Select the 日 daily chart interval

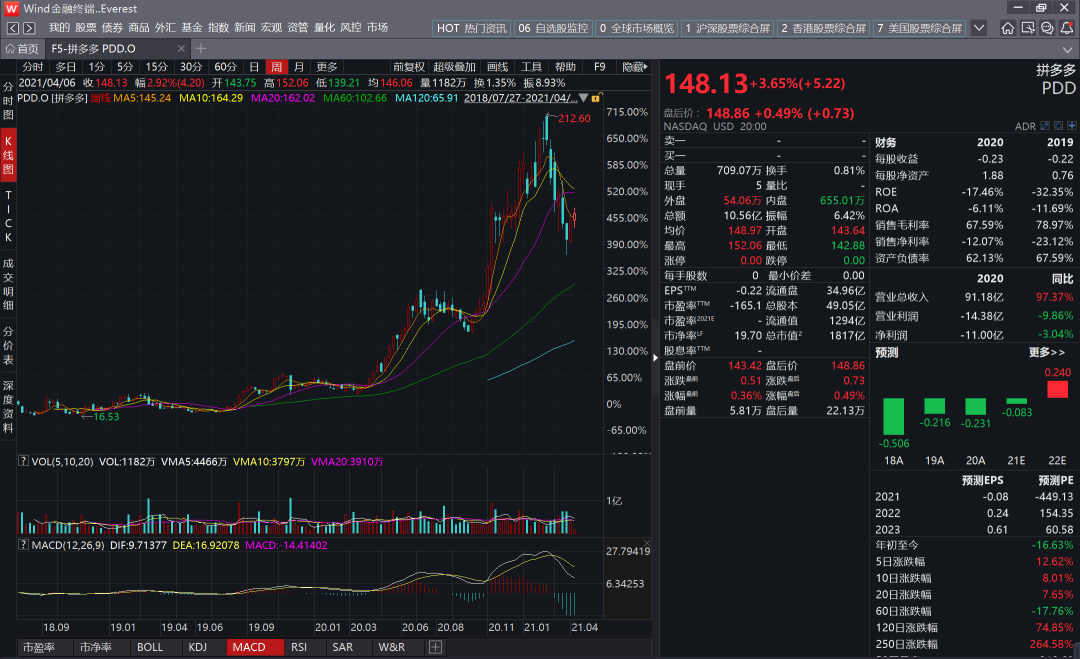254,67
